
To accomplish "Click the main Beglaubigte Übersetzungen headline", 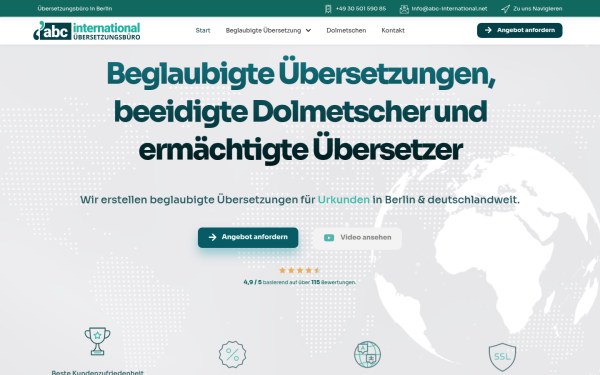I will (300, 111).
